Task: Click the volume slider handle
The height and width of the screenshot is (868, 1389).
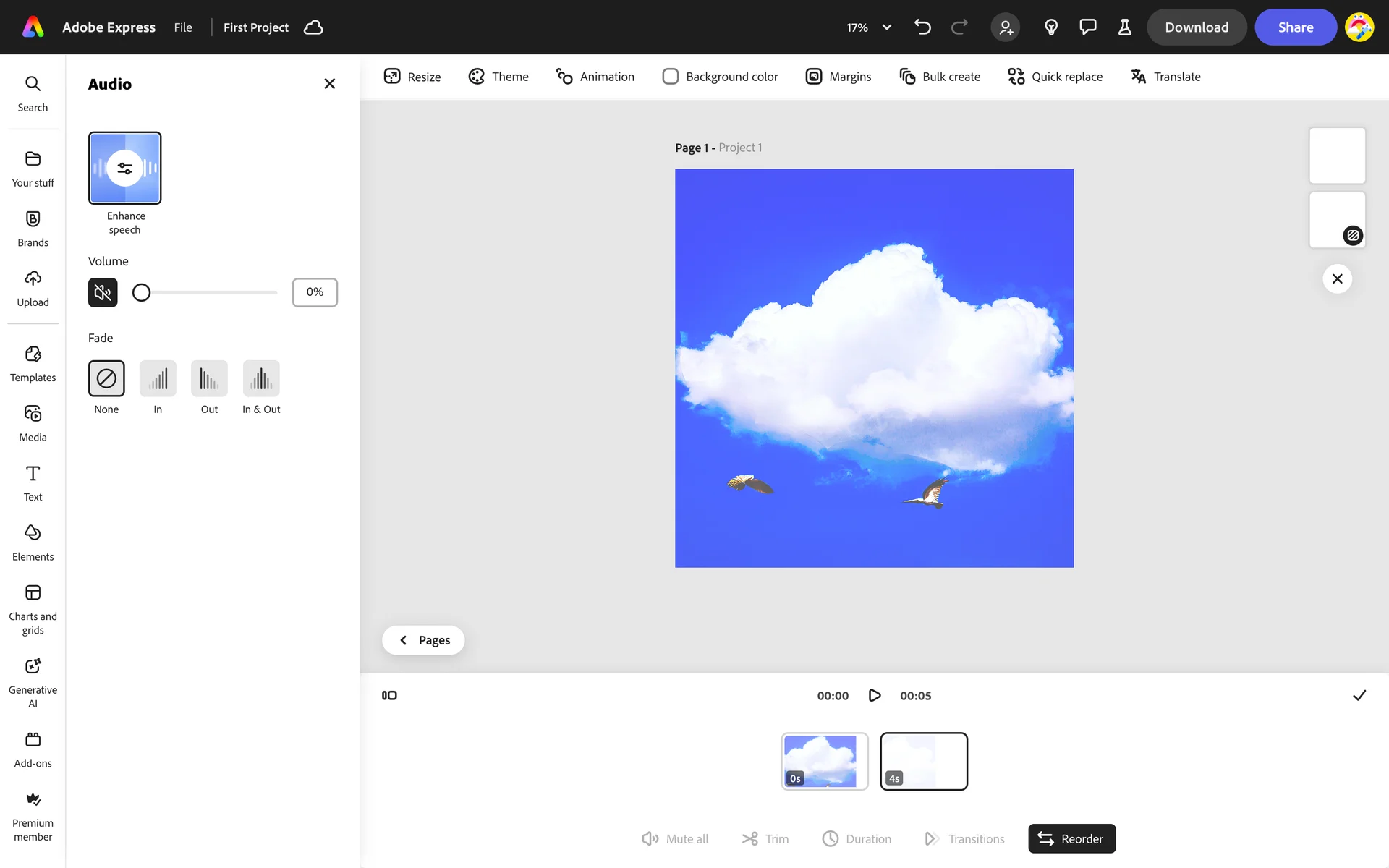Action: point(142,292)
